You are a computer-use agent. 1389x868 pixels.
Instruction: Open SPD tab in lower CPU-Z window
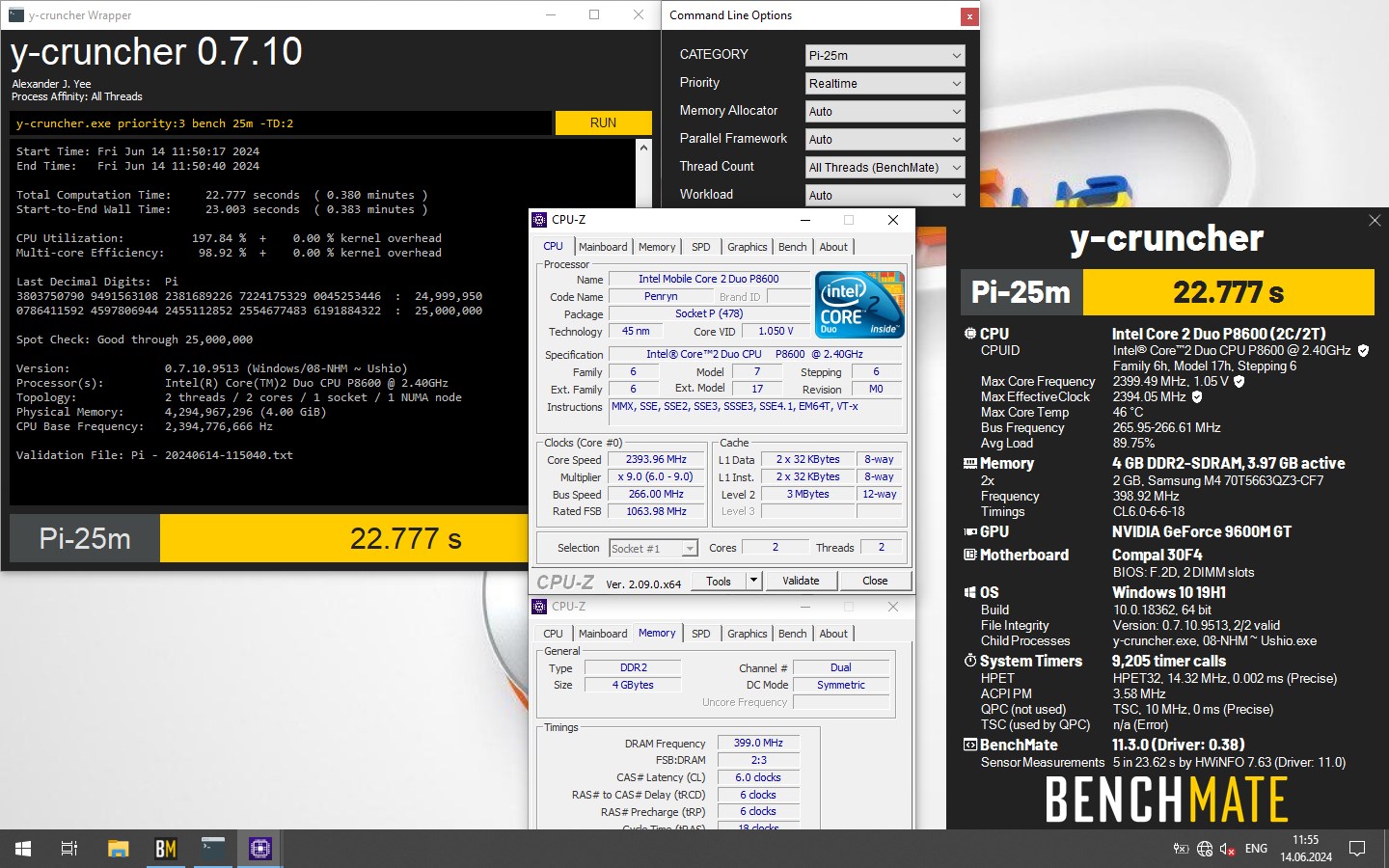coord(701,634)
